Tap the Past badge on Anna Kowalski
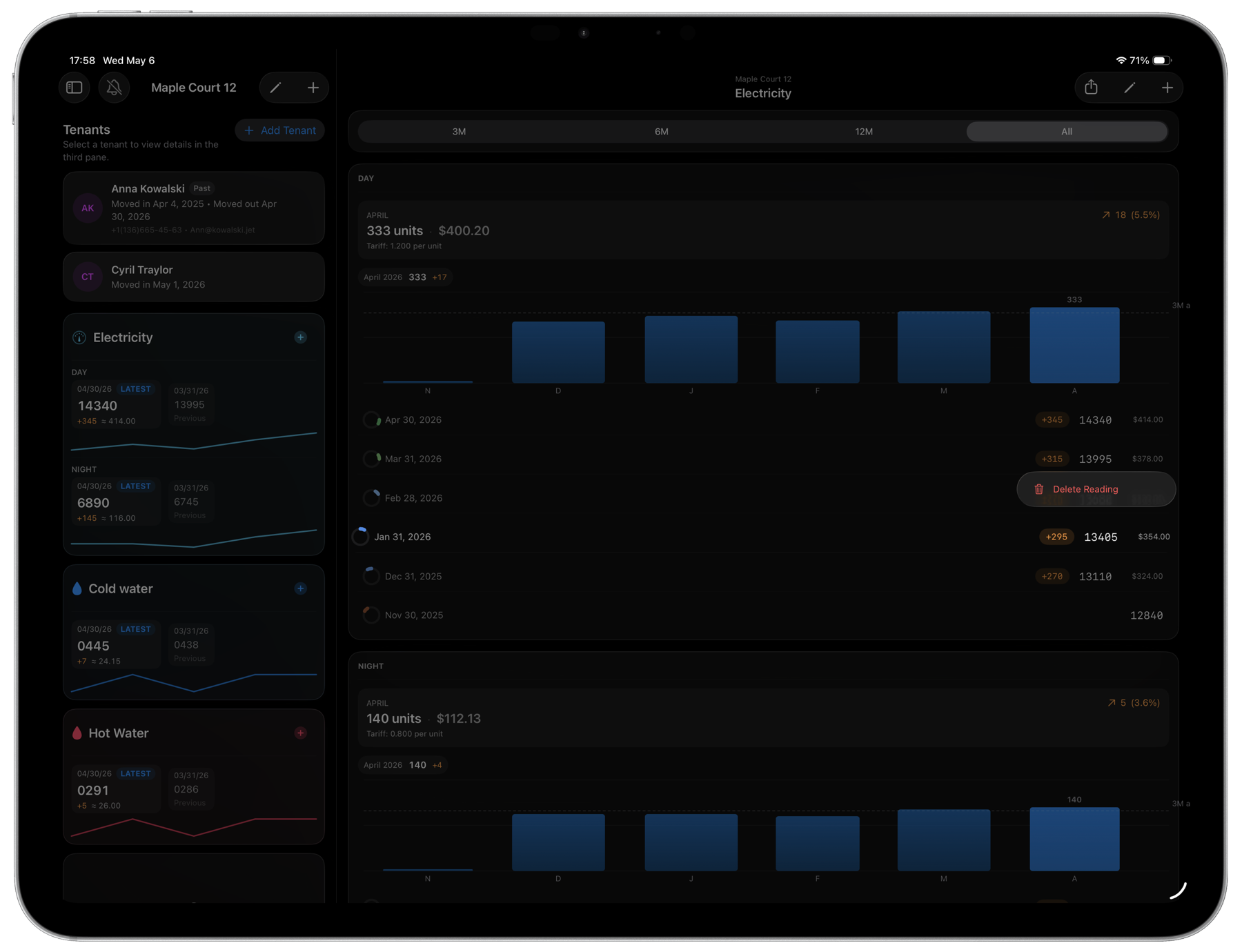 pyautogui.click(x=202, y=188)
